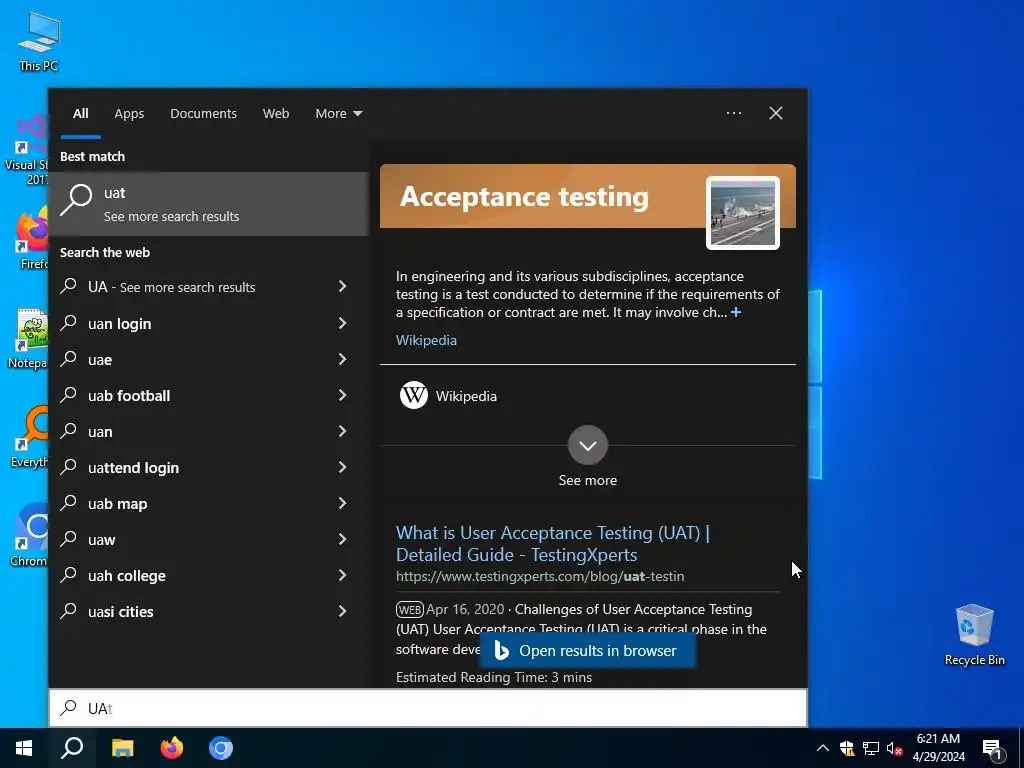1024x768 pixels.
Task: Open the 6:21 AM clock and date
Action: 938,748
